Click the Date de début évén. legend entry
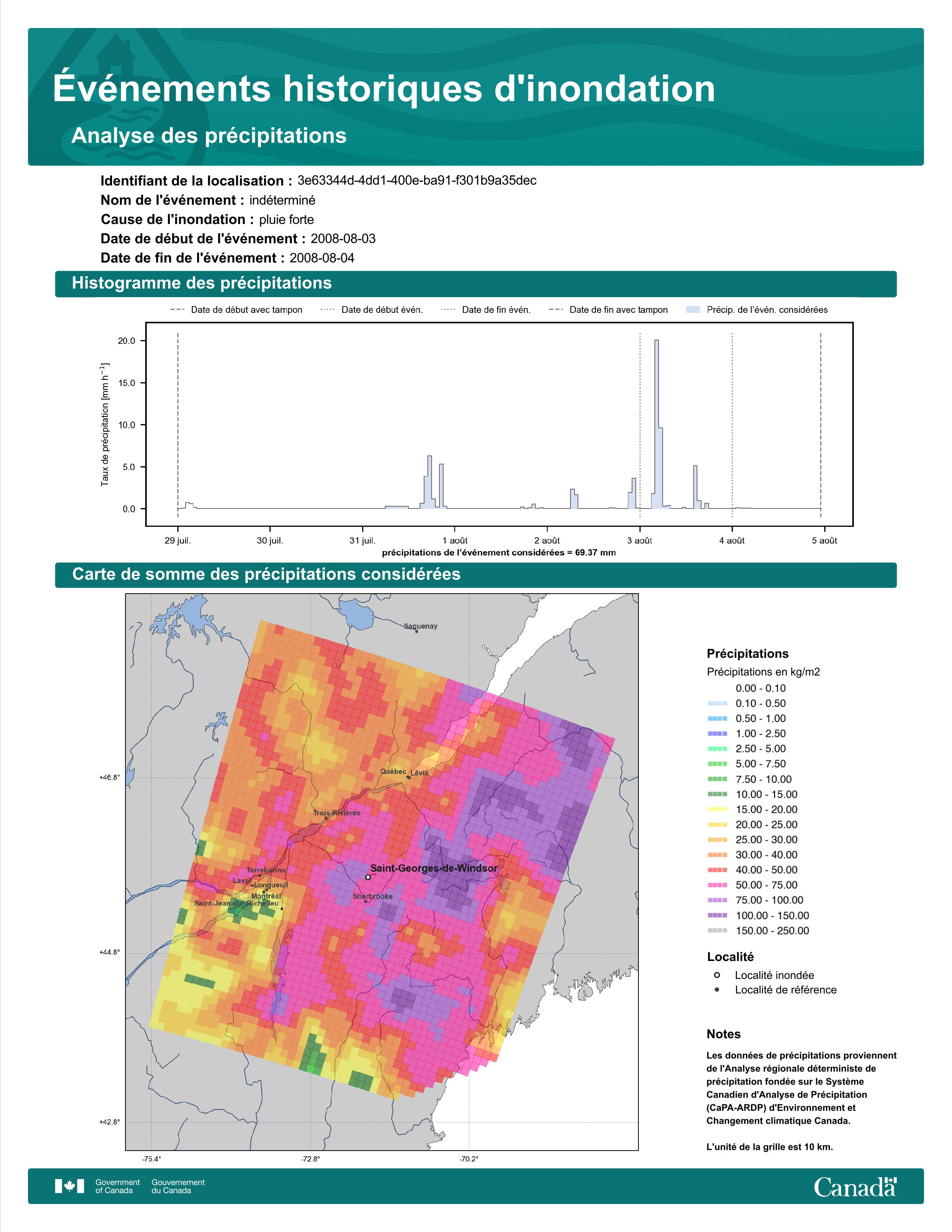 [372, 310]
